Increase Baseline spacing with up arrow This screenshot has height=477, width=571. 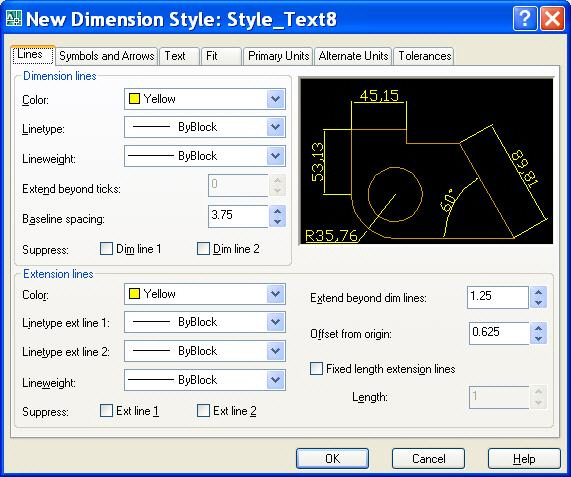click(277, 211)
